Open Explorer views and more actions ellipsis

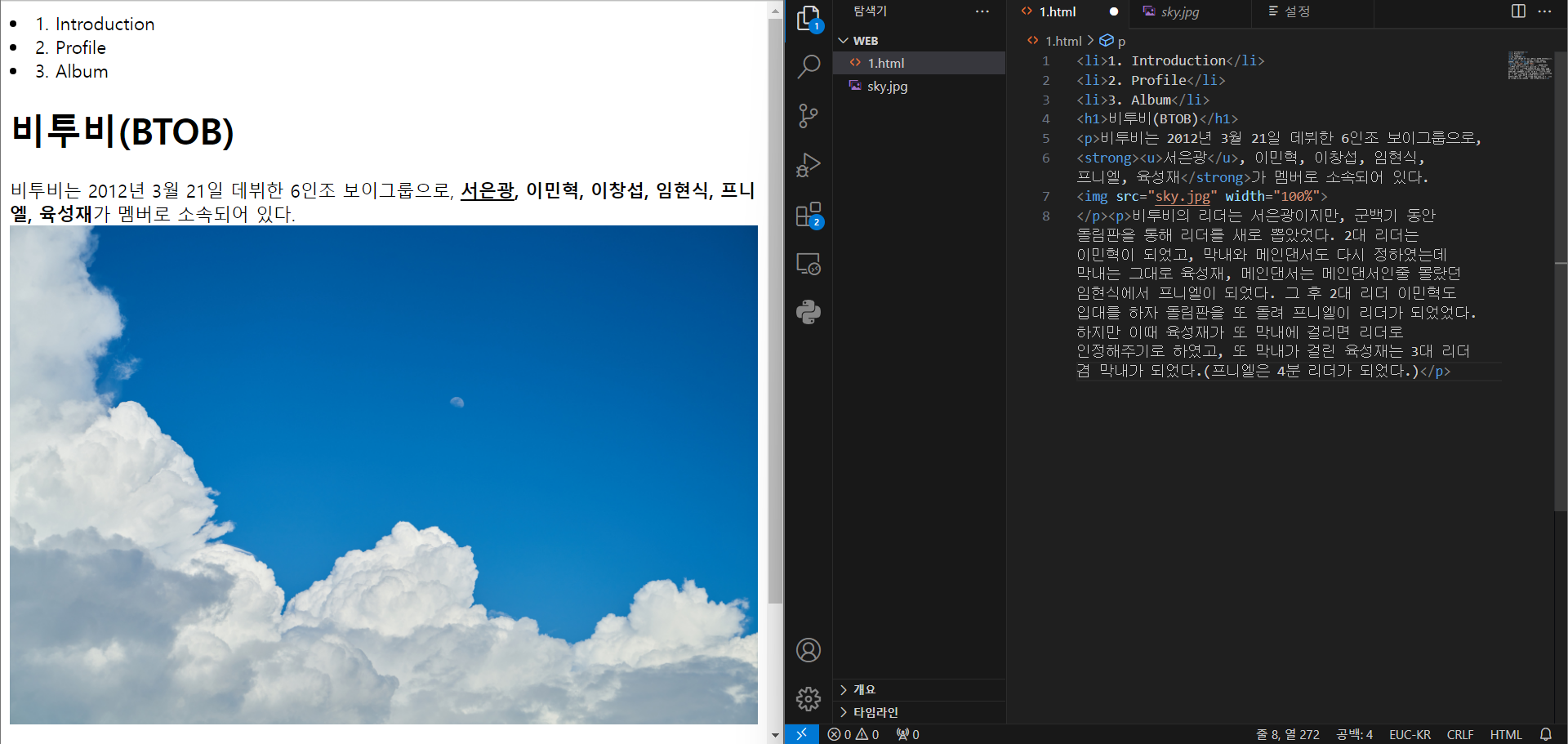pos(982,11)
